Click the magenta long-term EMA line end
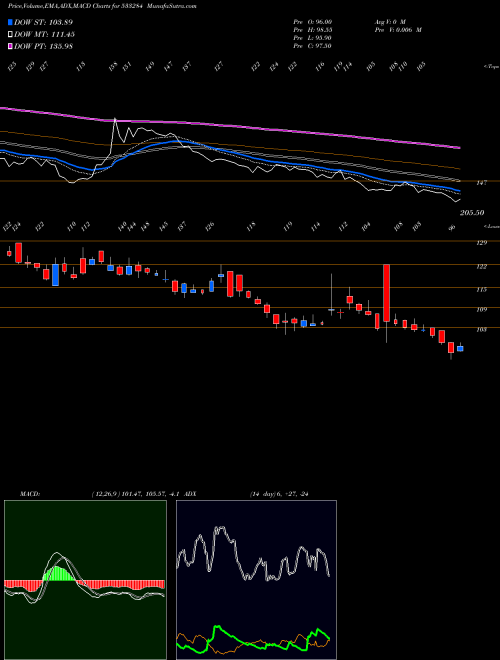 click(458, 147)
